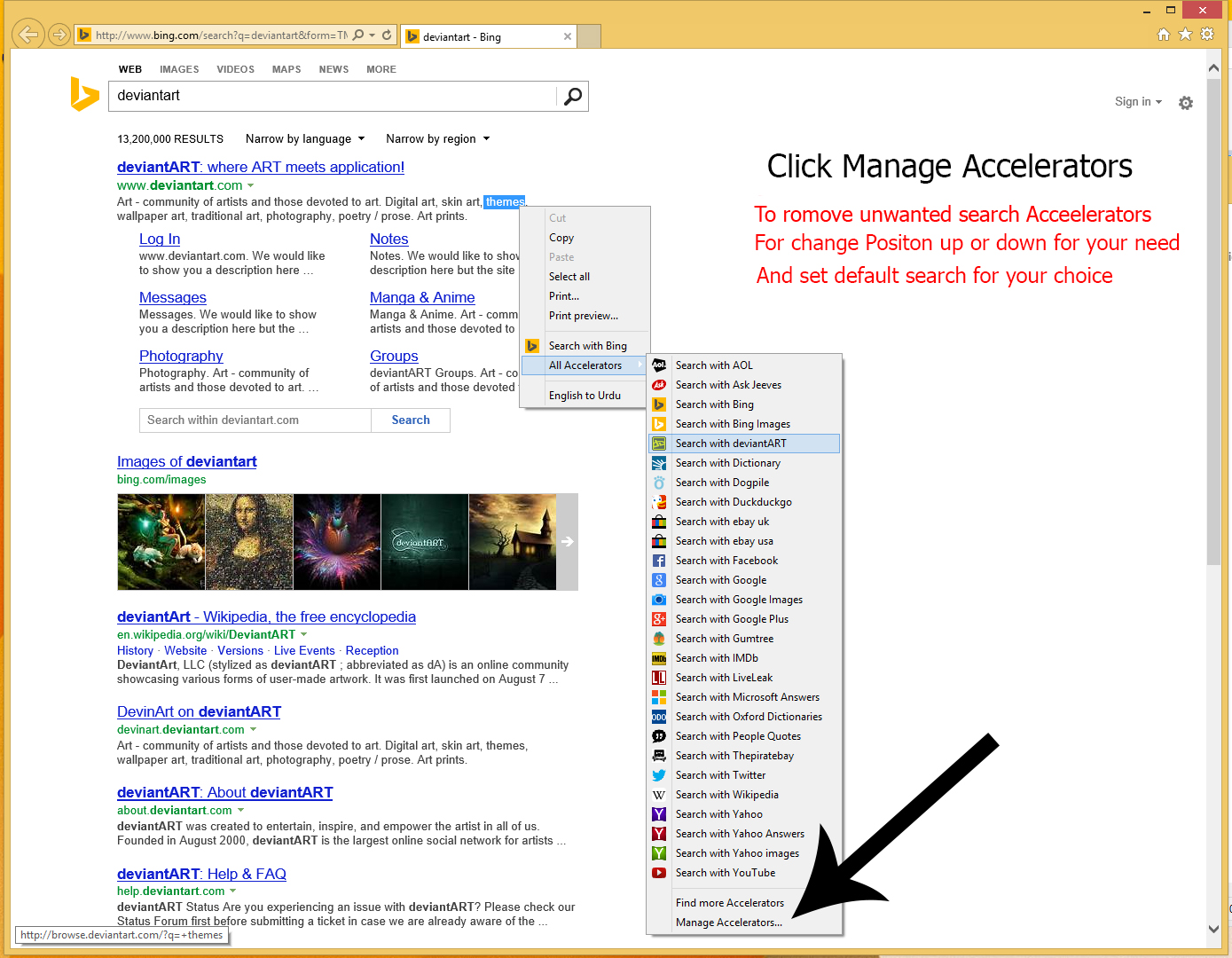Click the Bing logo
Image resolution: width=1232 pixels, height=958 pixels.
click(x=84, y=94)
